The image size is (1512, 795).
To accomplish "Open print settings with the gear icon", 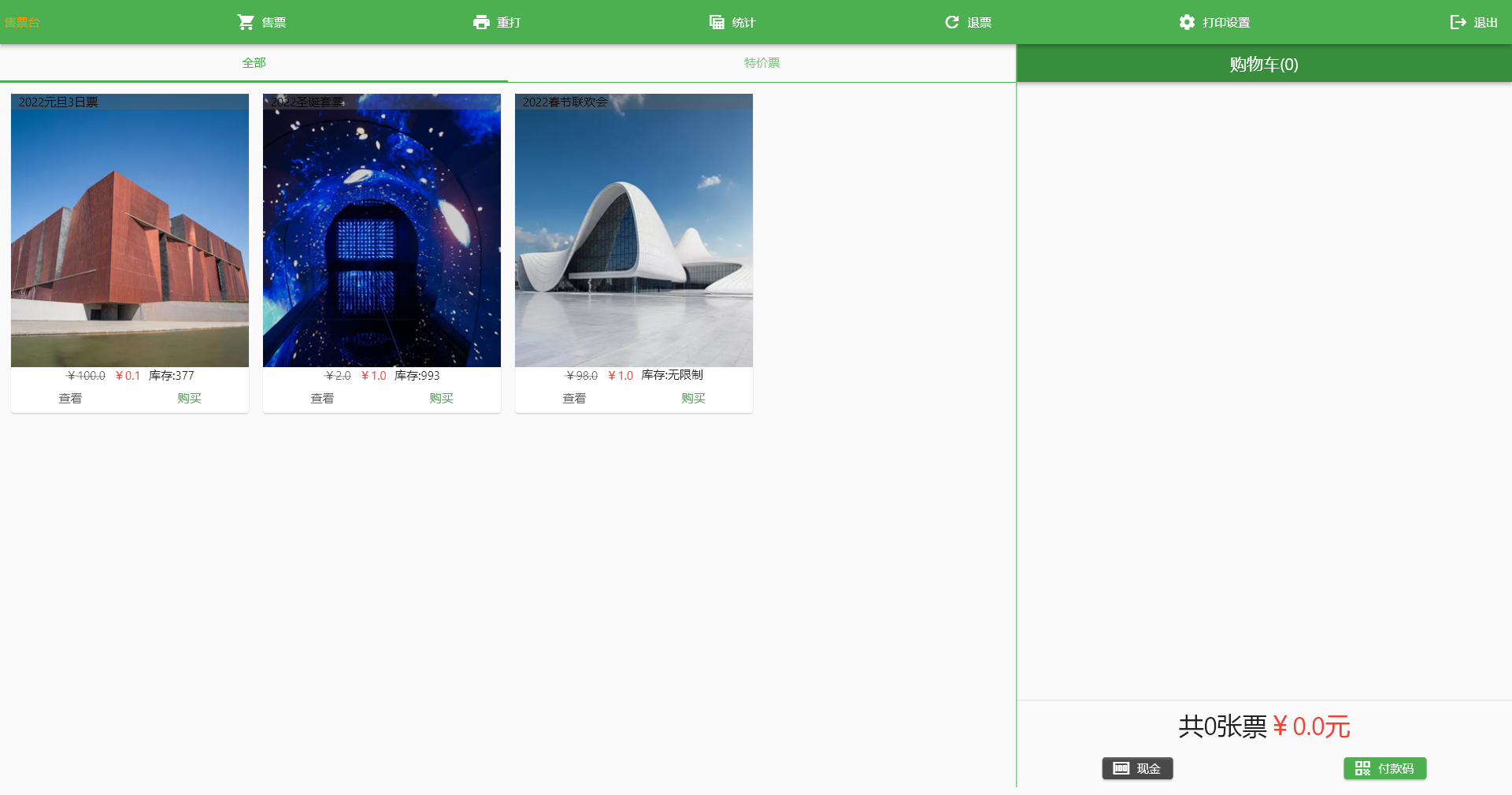I will (x=1187, y=22).
